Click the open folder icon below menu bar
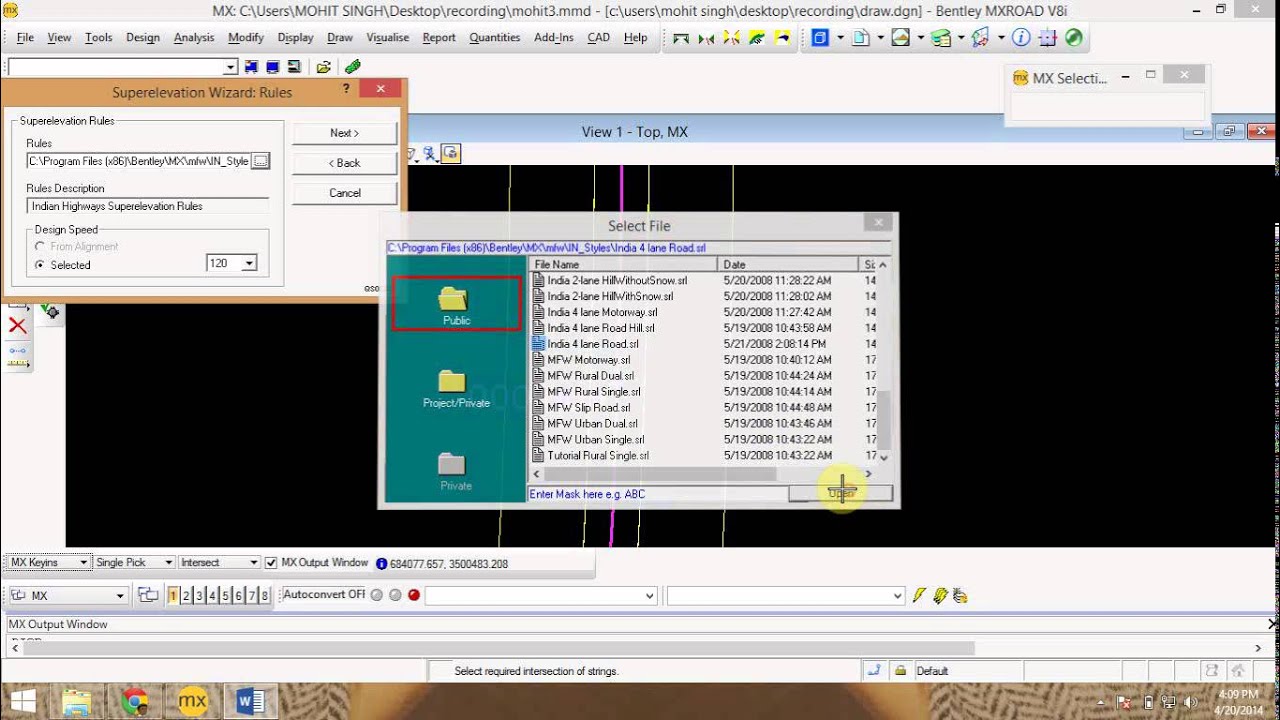This screenshot has height=720, width=1280. [323, 67]
